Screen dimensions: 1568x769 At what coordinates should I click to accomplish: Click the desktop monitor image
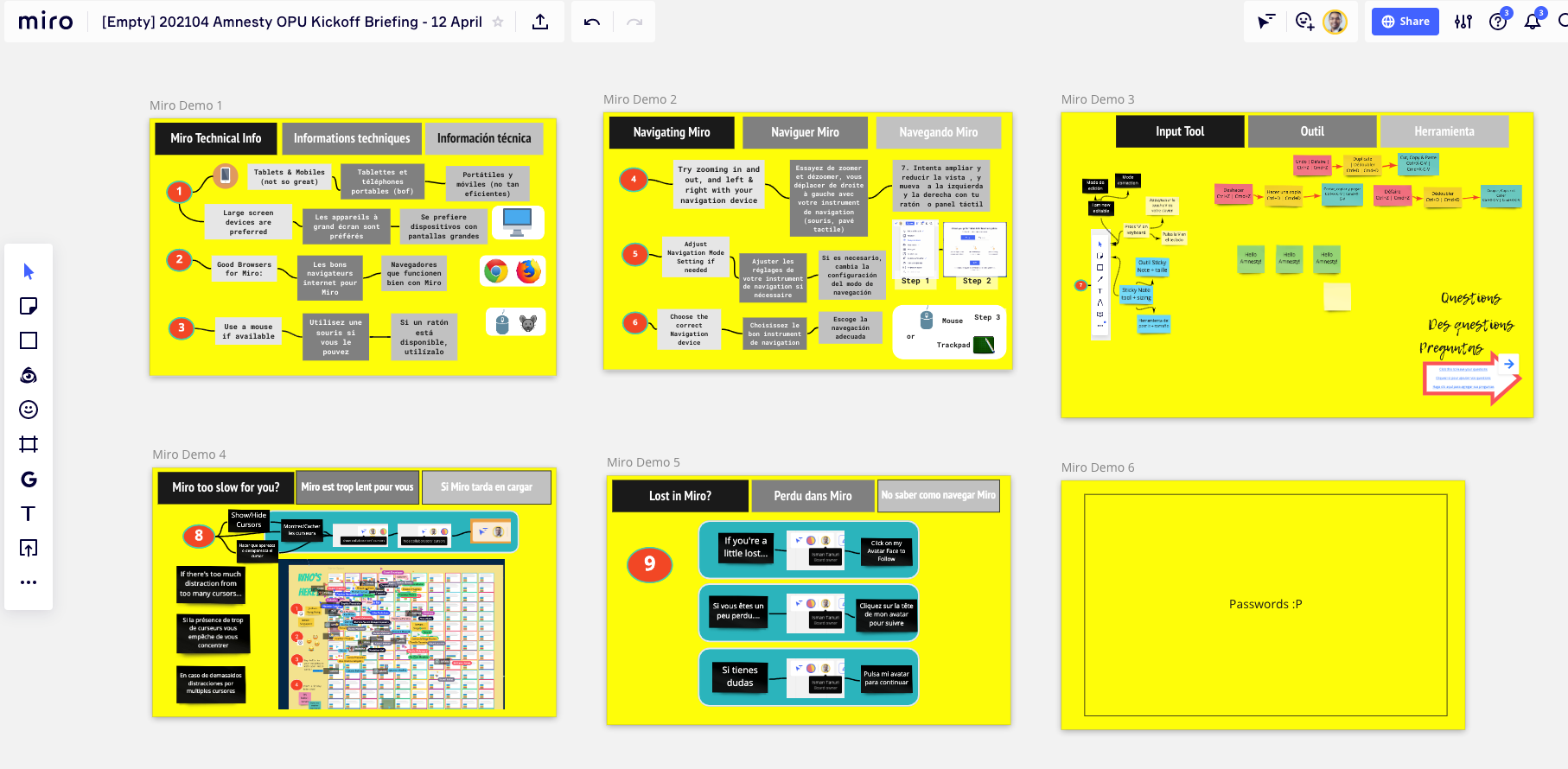coord(518,222)
